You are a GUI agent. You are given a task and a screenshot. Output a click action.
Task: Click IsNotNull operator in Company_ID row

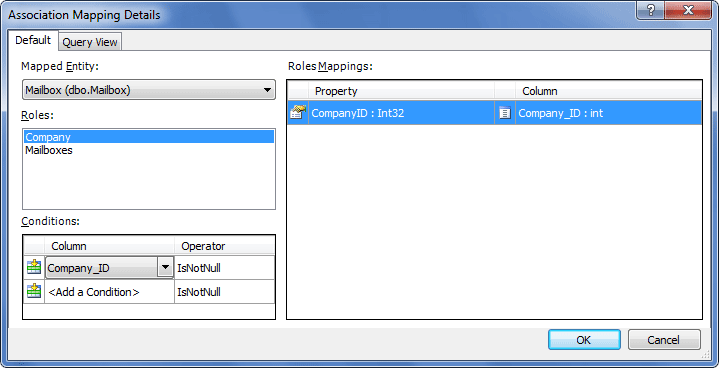click(225, 268)
